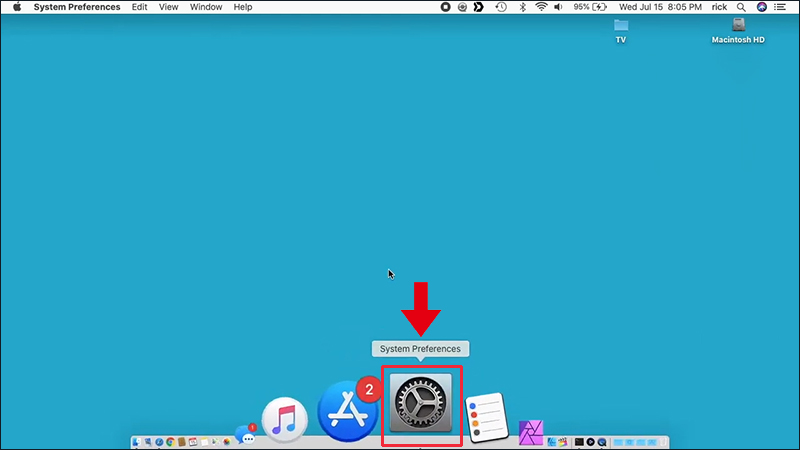Open Calendar app in the Dock
This screenshot has height=450, width=800.
(x=193, y=442)
